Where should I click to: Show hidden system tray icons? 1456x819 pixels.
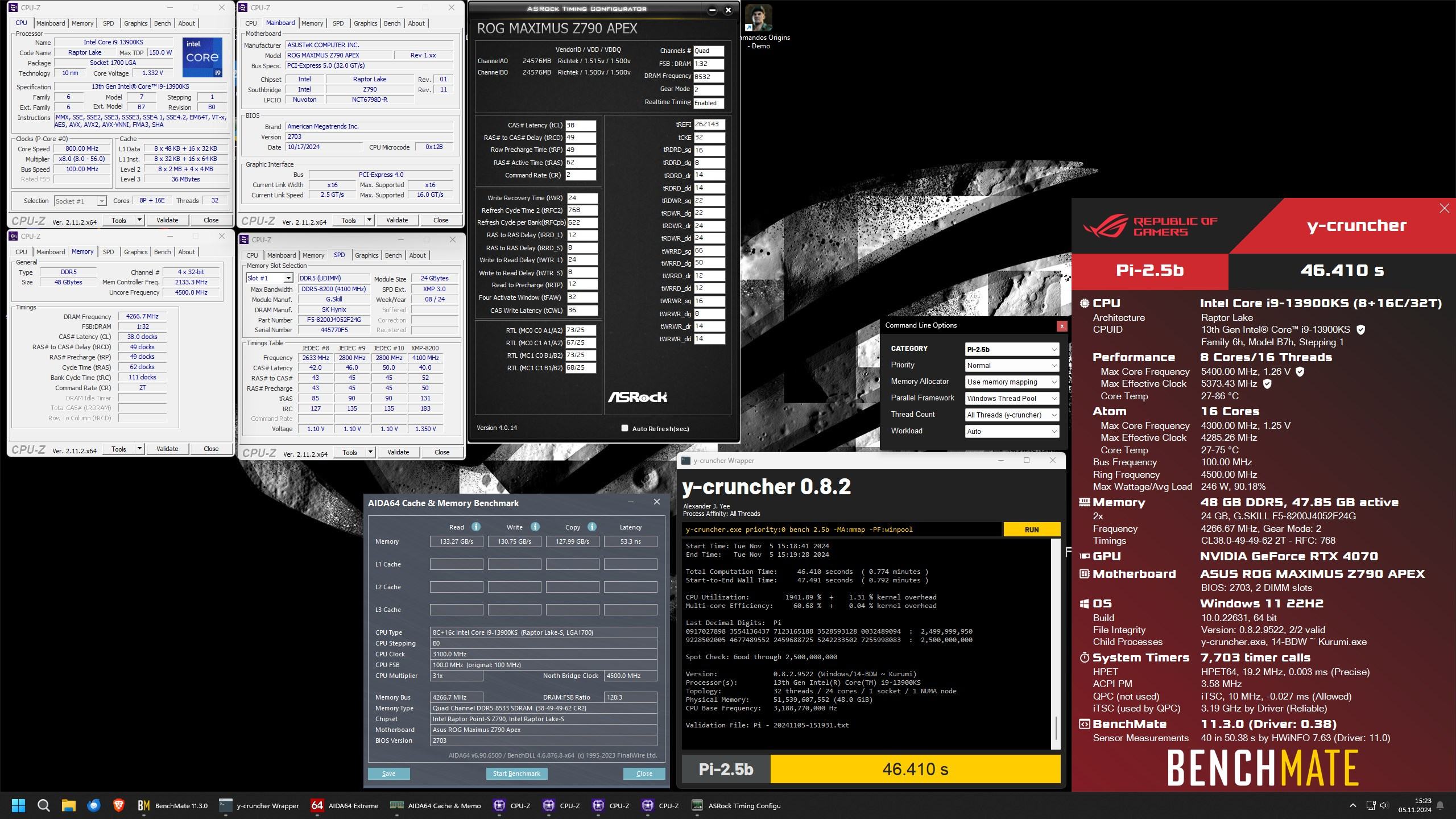pyautogui.click(x=1353, y=805)
